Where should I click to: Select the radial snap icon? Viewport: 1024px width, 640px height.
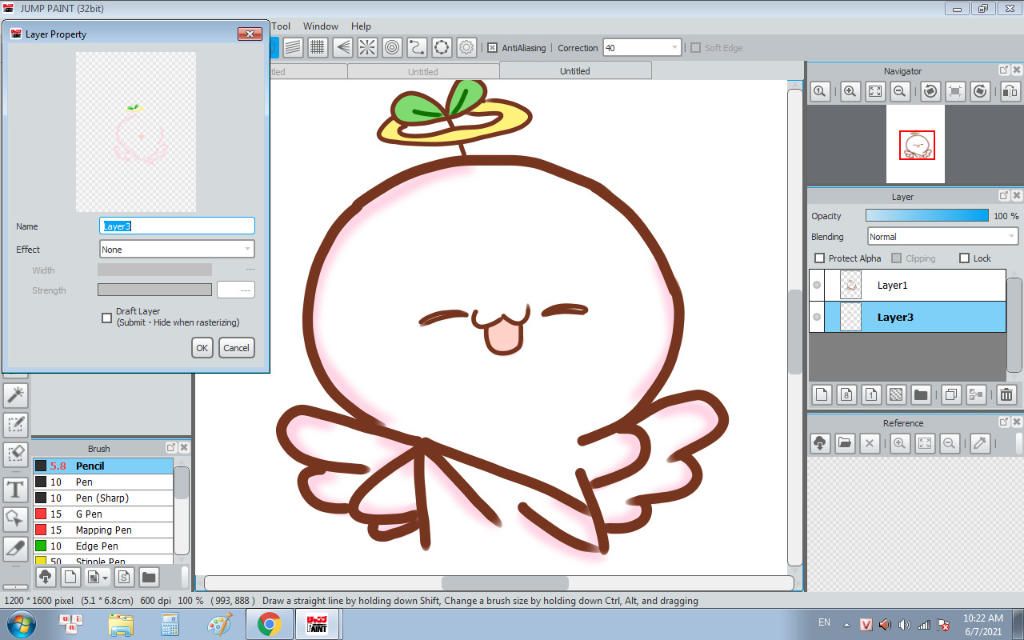(x=368, y=48)
